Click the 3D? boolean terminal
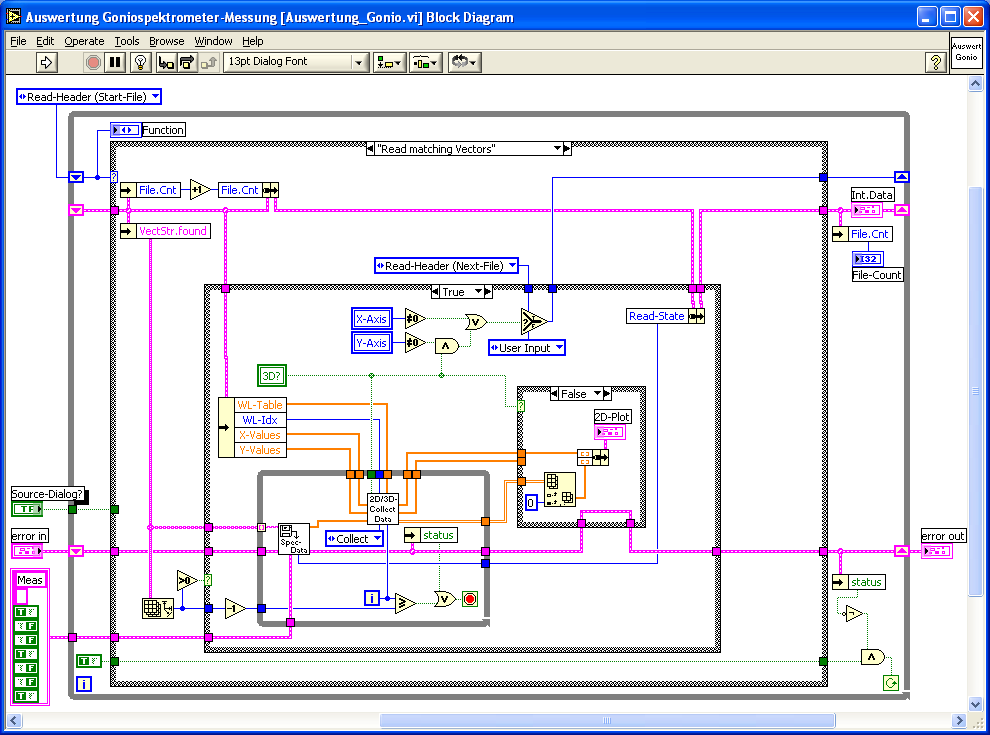This screenshot has height=735, width=990. coord(272,376)
